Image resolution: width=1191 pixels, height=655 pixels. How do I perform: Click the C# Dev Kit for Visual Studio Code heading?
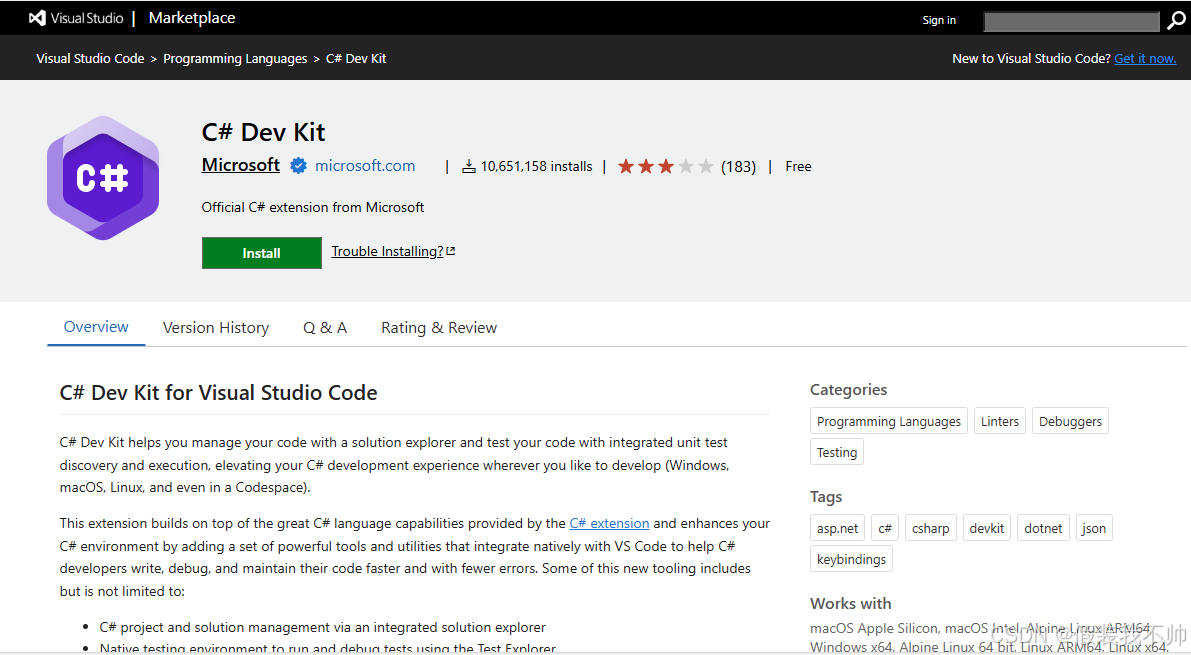(x=219, y=393)
